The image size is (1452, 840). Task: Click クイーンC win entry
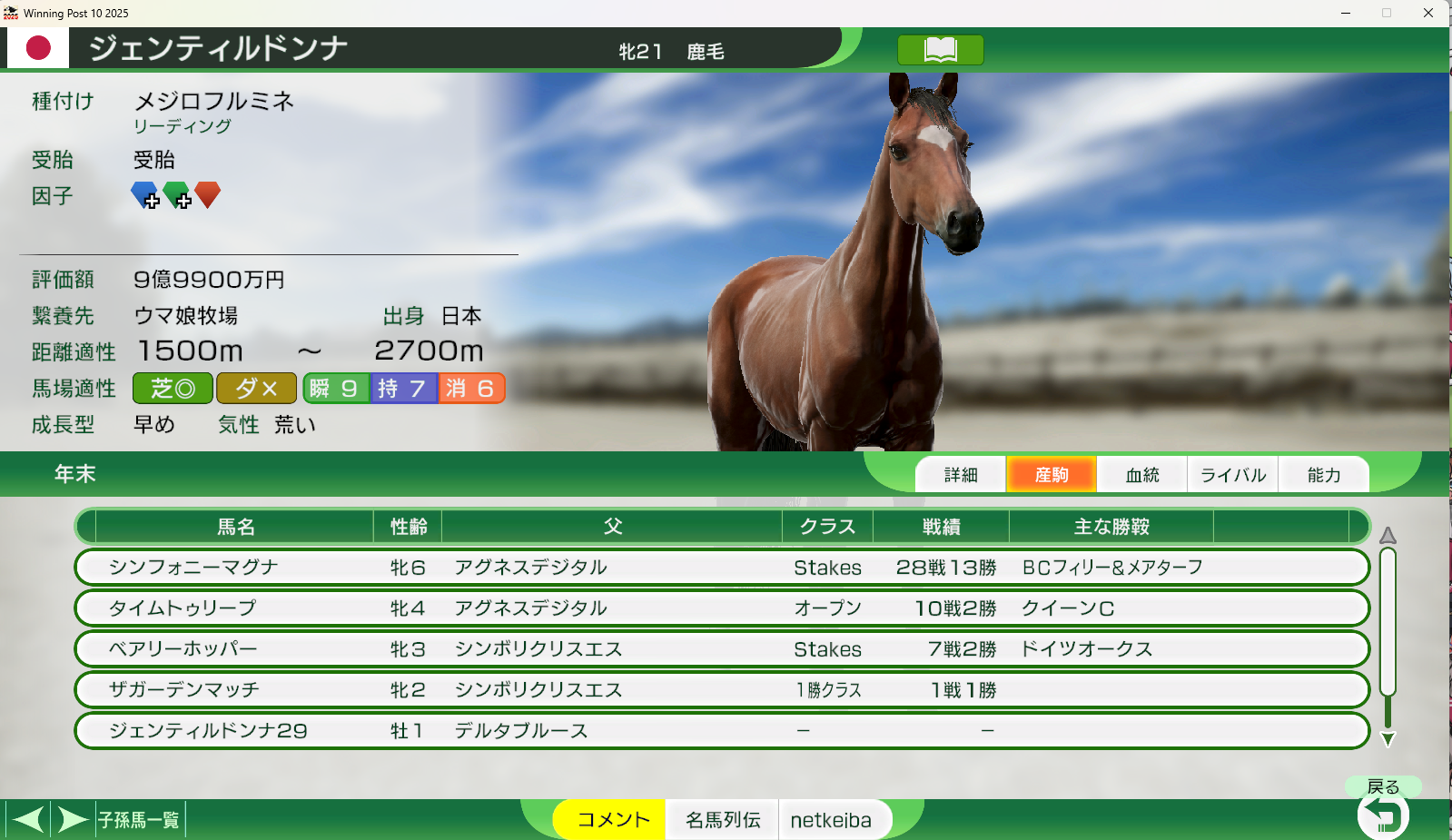[x=1068, y=608]
